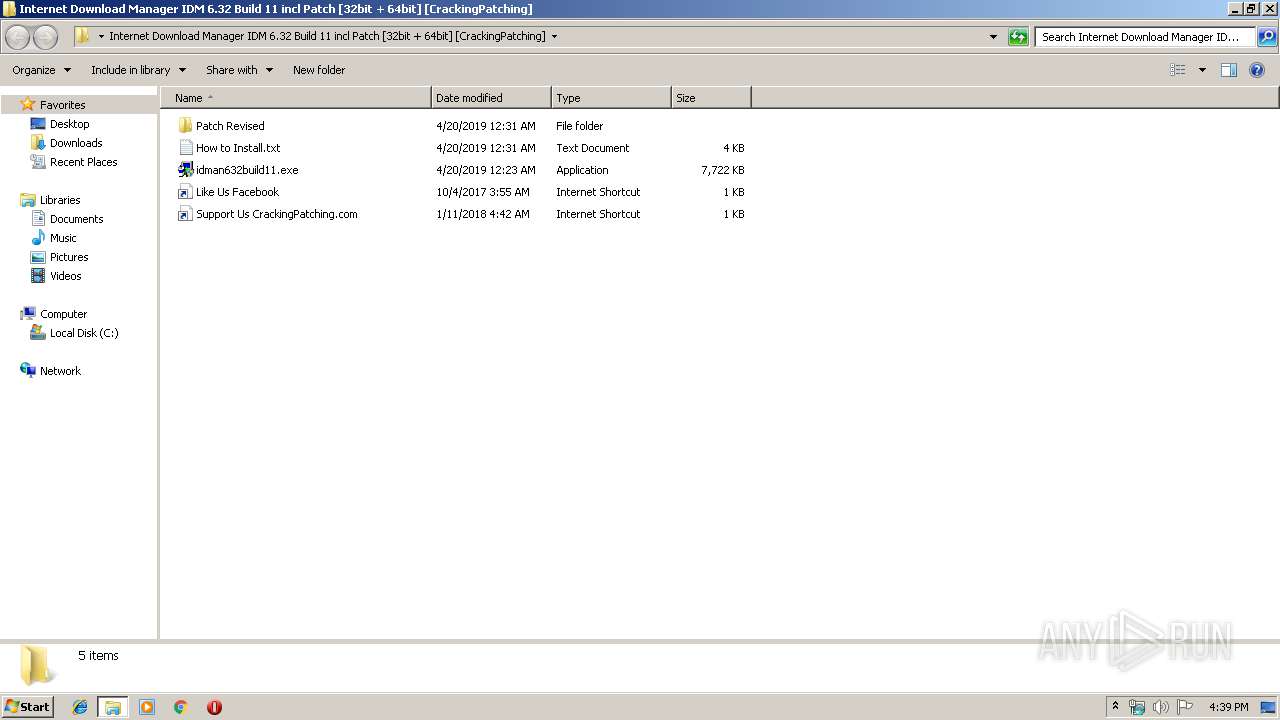This screenshot has height=720, width=1280.
Task: Expand the address path folder chevron
Action: (555, 37)
